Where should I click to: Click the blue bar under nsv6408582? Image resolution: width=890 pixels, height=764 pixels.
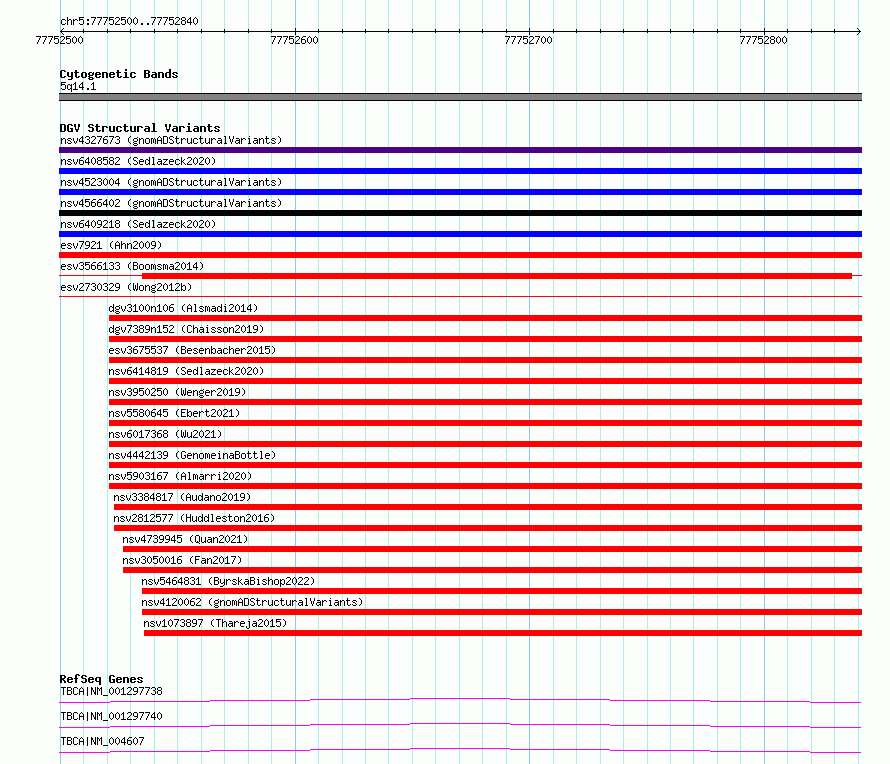(460, 171)
